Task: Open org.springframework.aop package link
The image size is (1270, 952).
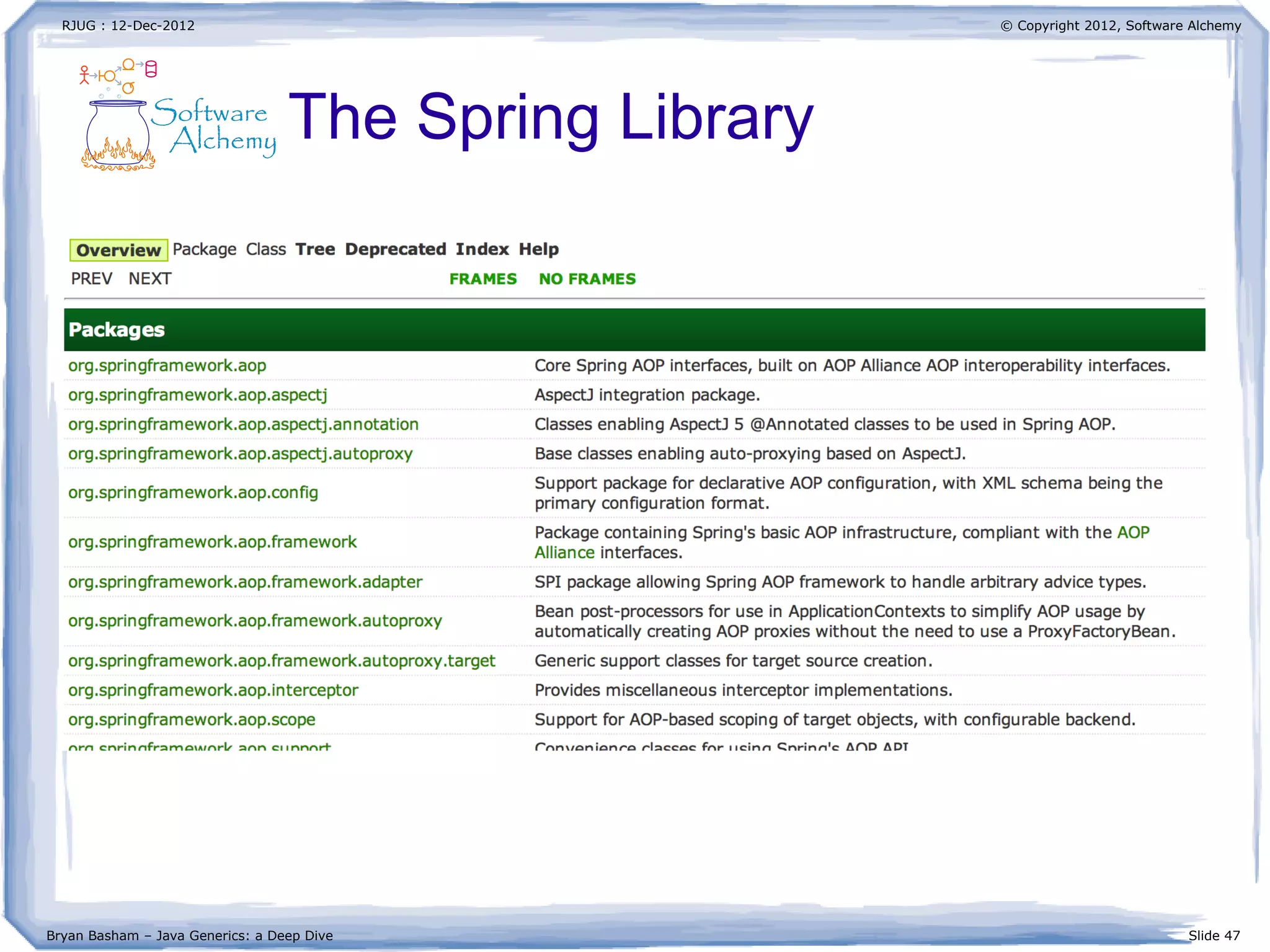Action: pos(167,366)
